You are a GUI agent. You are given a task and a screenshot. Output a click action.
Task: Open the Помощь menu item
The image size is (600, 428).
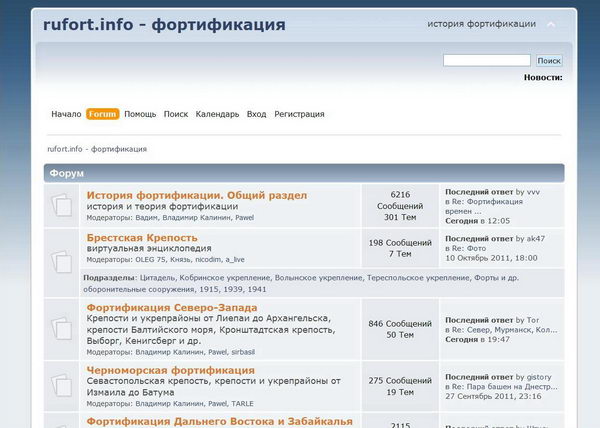140,114
